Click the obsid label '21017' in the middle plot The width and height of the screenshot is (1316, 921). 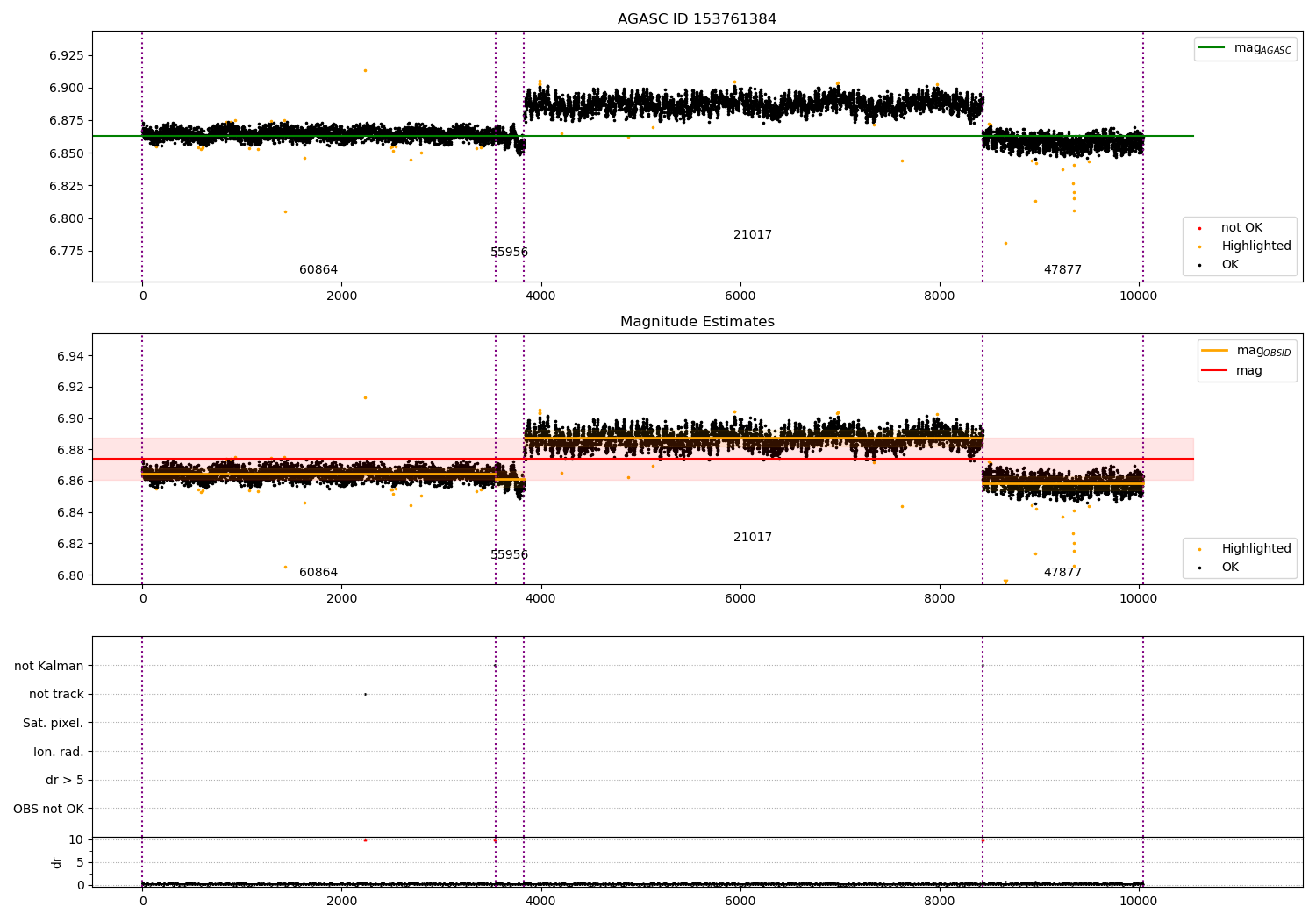pos(753,538)
